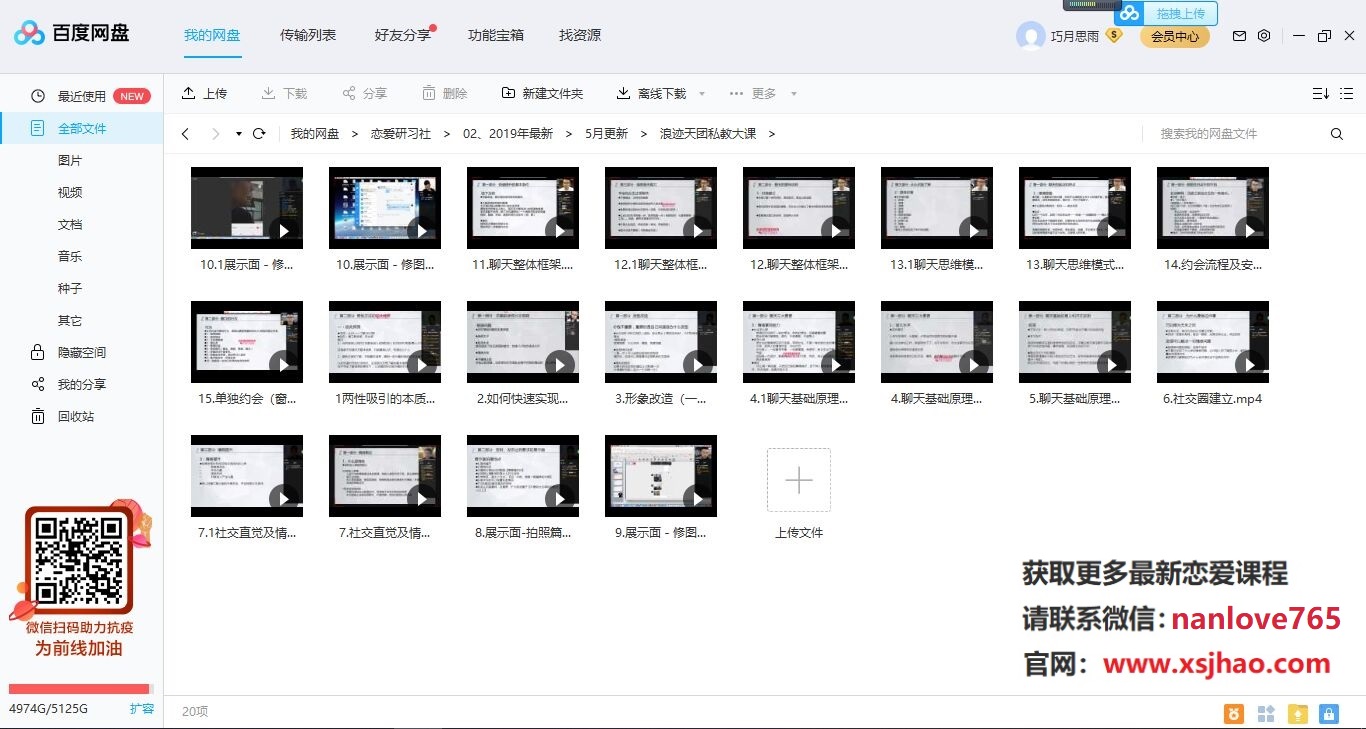Image resolution: width=1366 pixels, height=729 pixels.
Task: Click the WeChat QR code image
Action: 79,562
